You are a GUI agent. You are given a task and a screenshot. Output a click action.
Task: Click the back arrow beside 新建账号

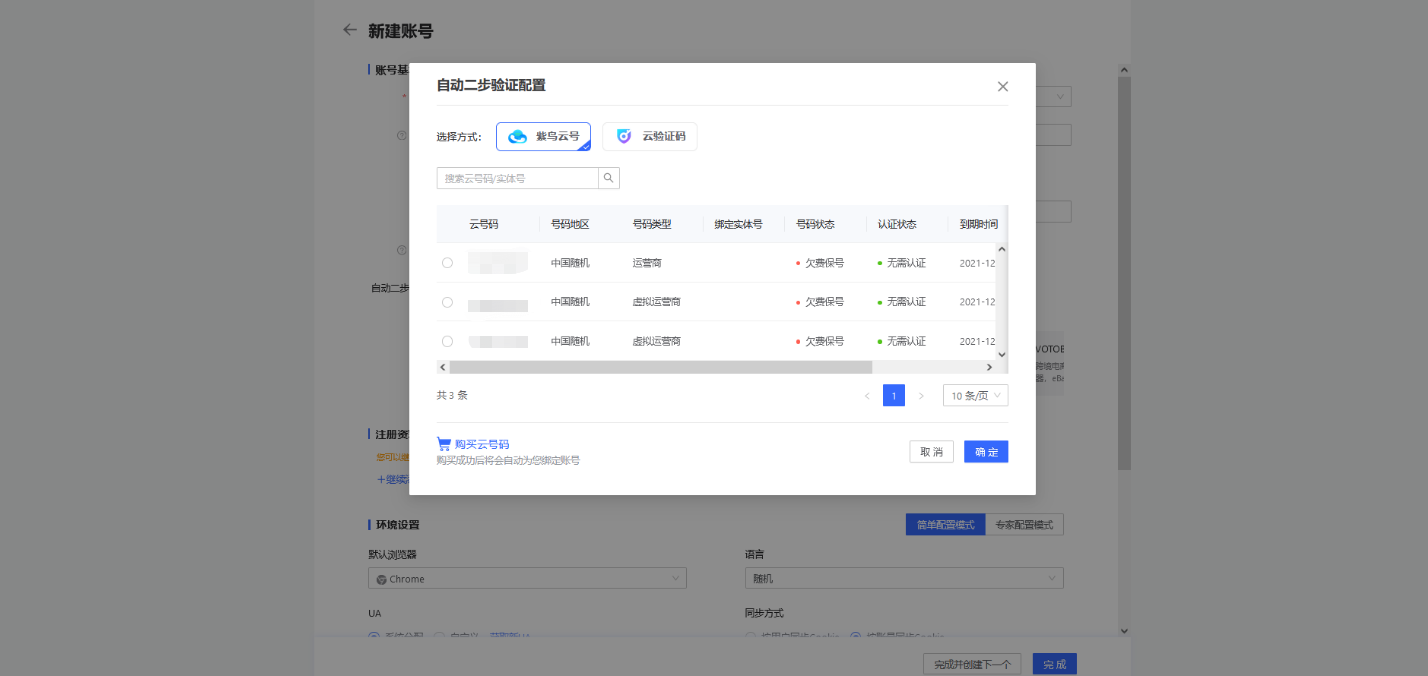349,31
